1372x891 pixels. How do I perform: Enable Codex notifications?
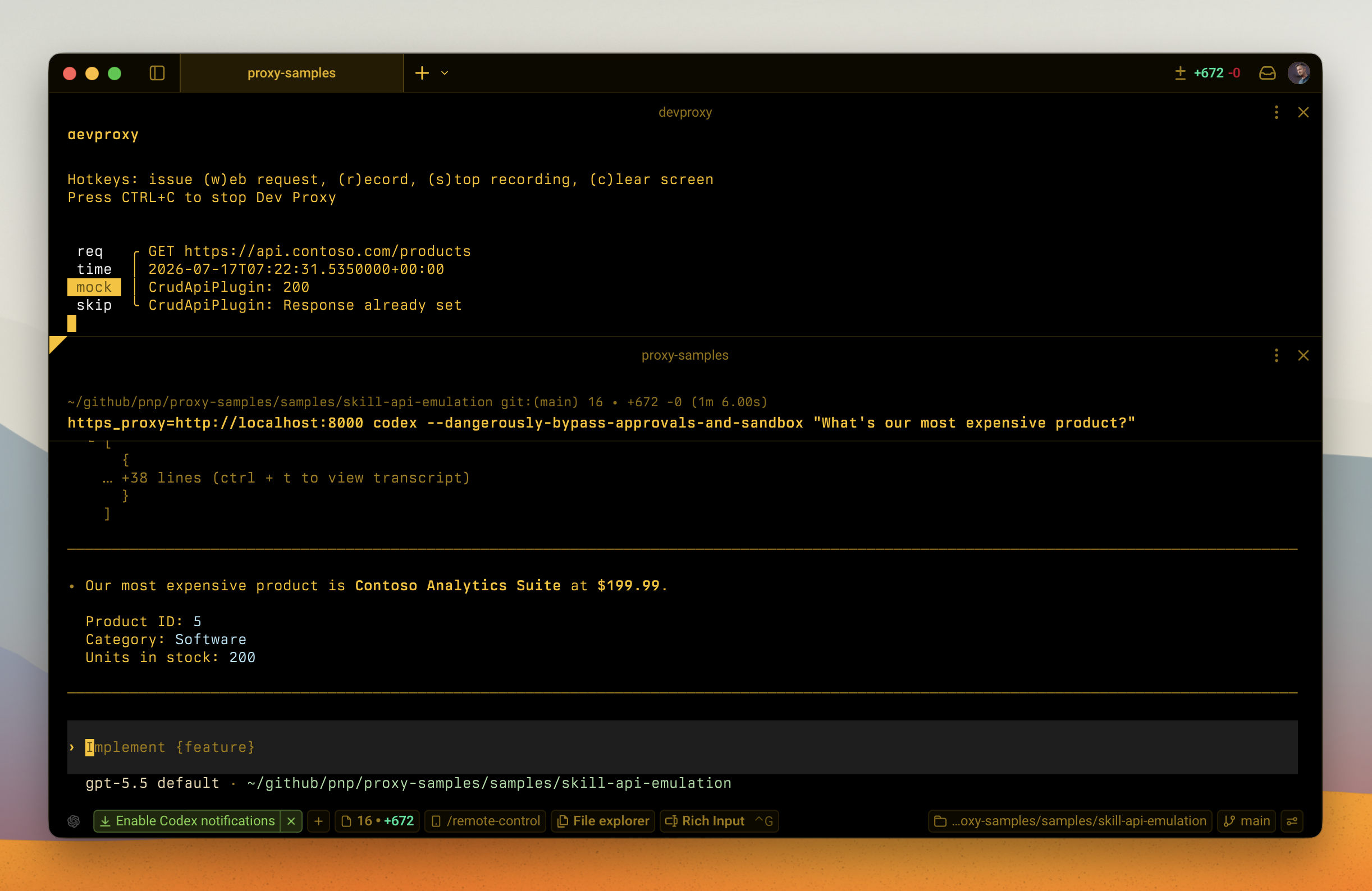(x=188, y=821)
